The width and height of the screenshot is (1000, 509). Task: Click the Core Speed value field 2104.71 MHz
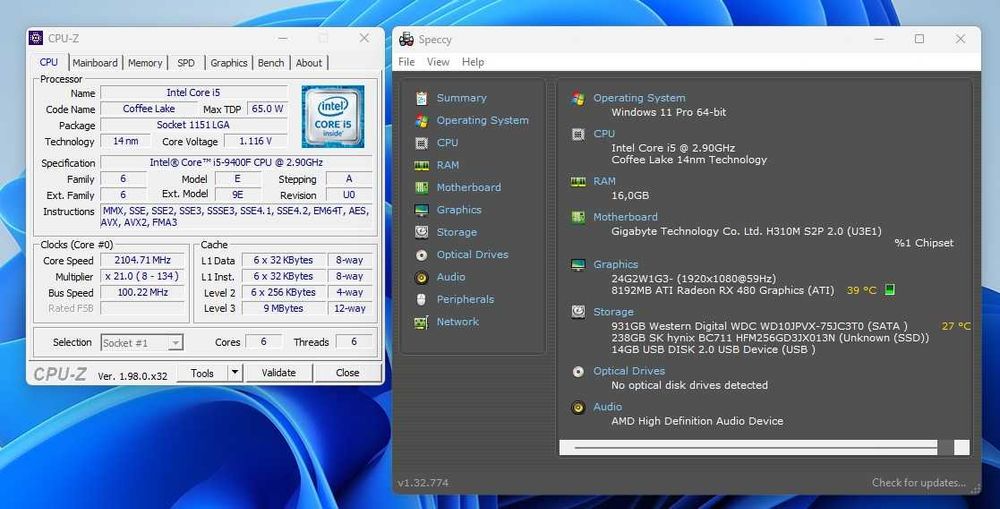[x=142, y=260]
